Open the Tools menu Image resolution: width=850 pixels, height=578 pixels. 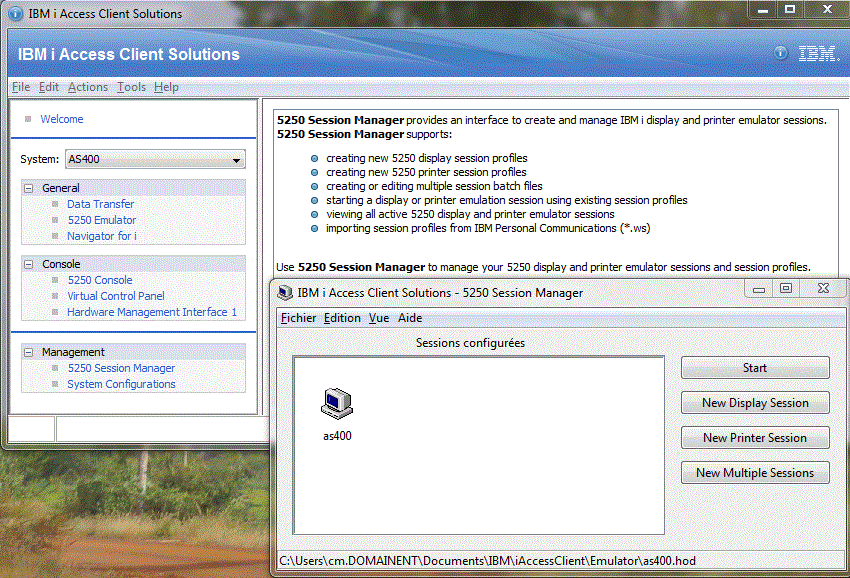click(132, 87)
